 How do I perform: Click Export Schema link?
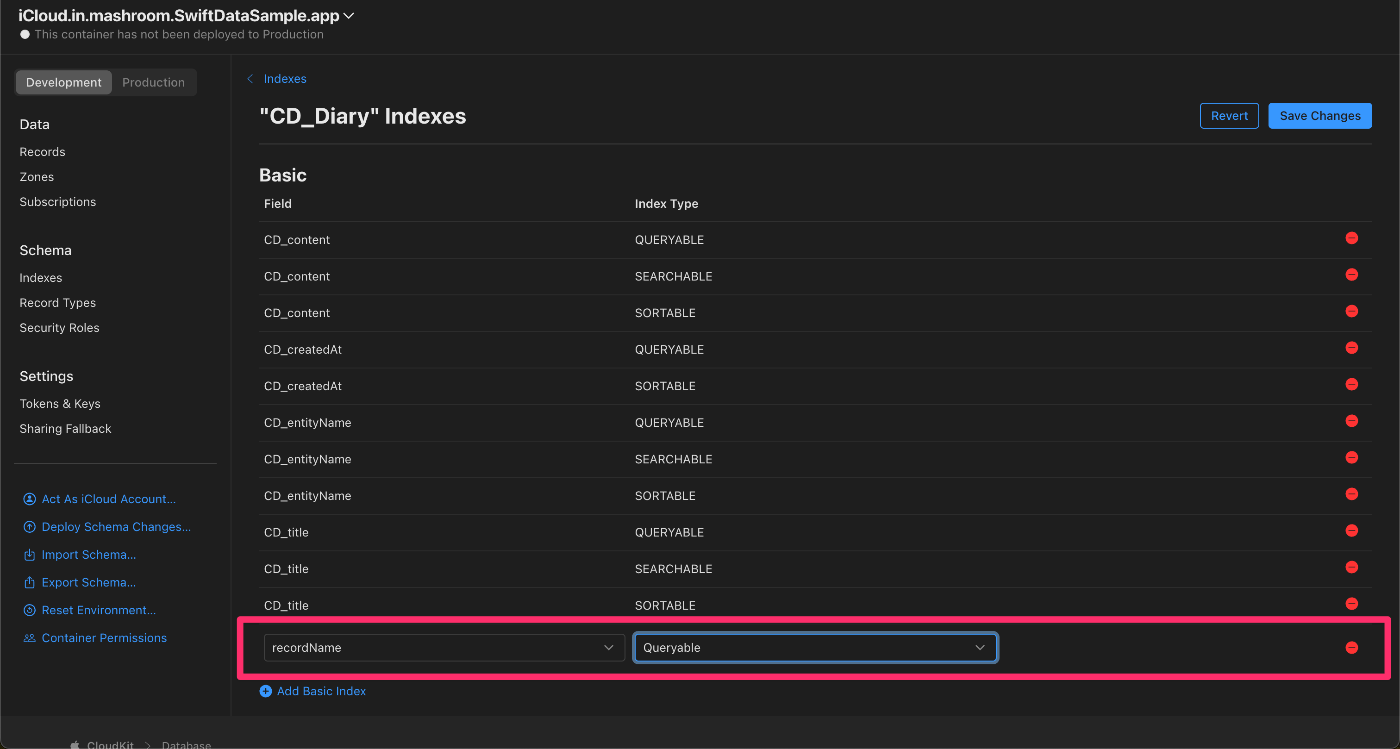pyautogui.click(x=89, y=583)
